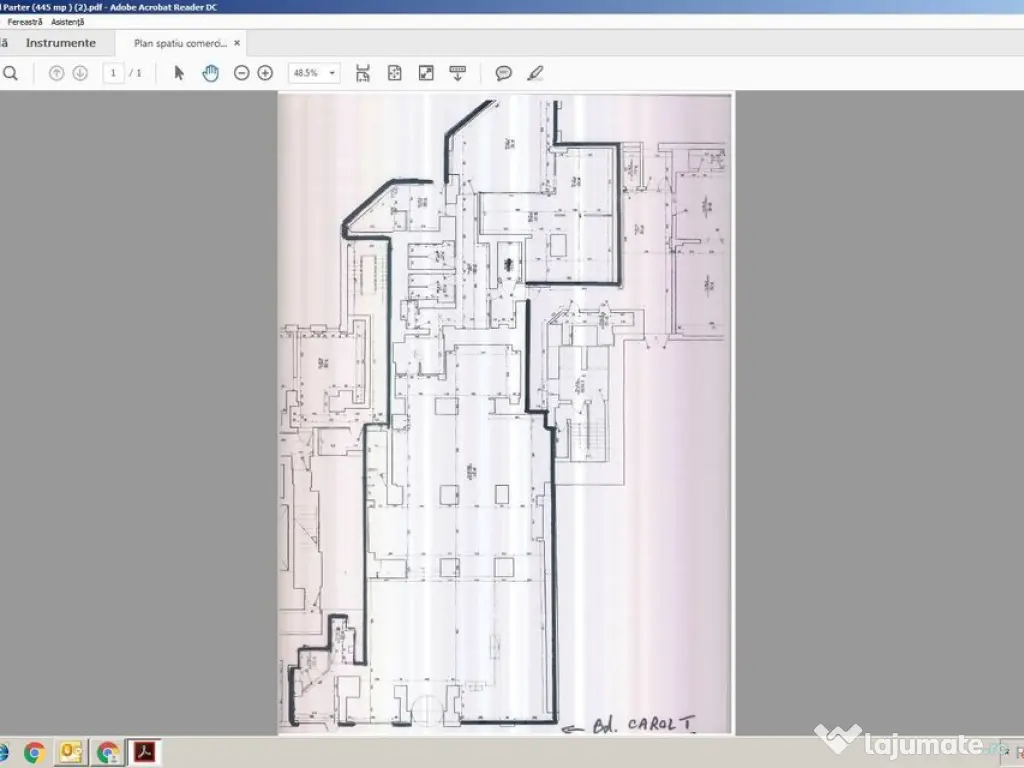Click the zoom to page width icon
This screenshot has height=768, width=1024.
363,72
